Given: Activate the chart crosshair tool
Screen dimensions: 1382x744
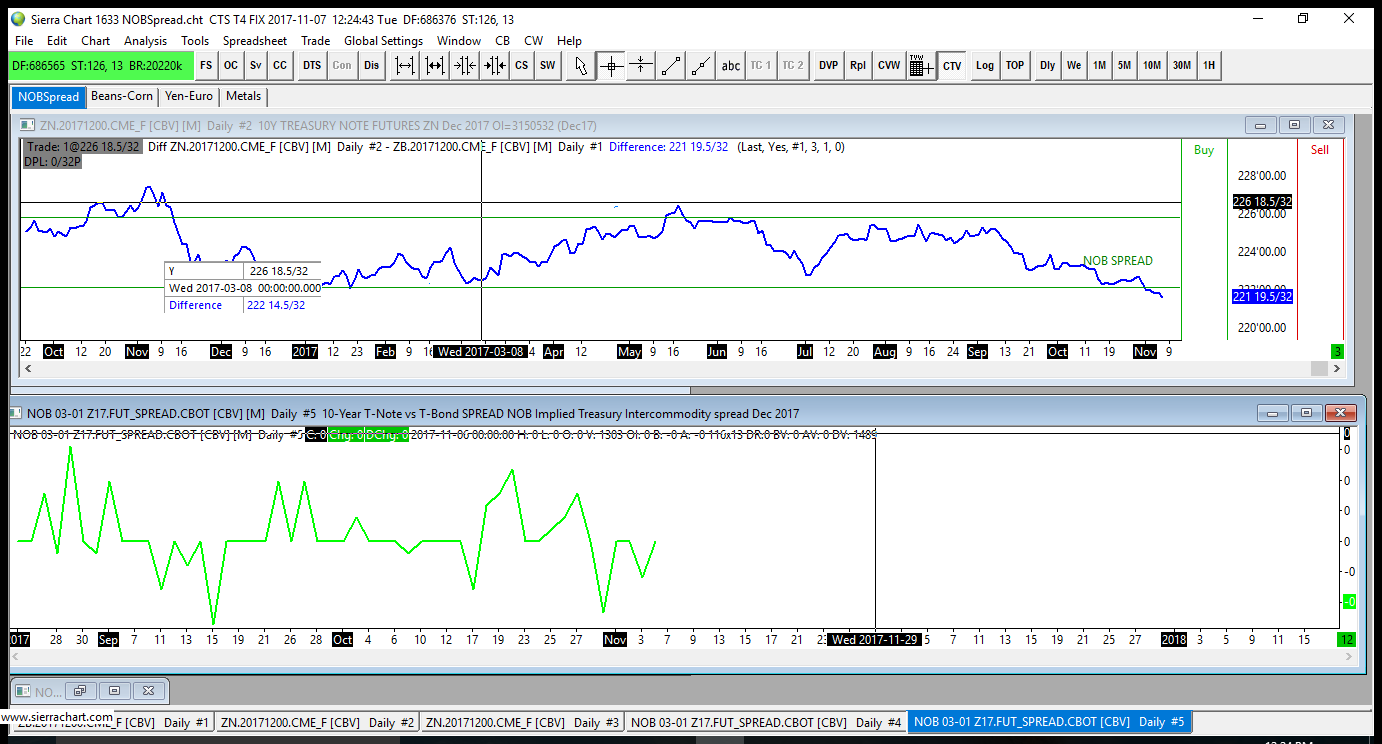Looking at the screenshot, I should tap(610, 66).
